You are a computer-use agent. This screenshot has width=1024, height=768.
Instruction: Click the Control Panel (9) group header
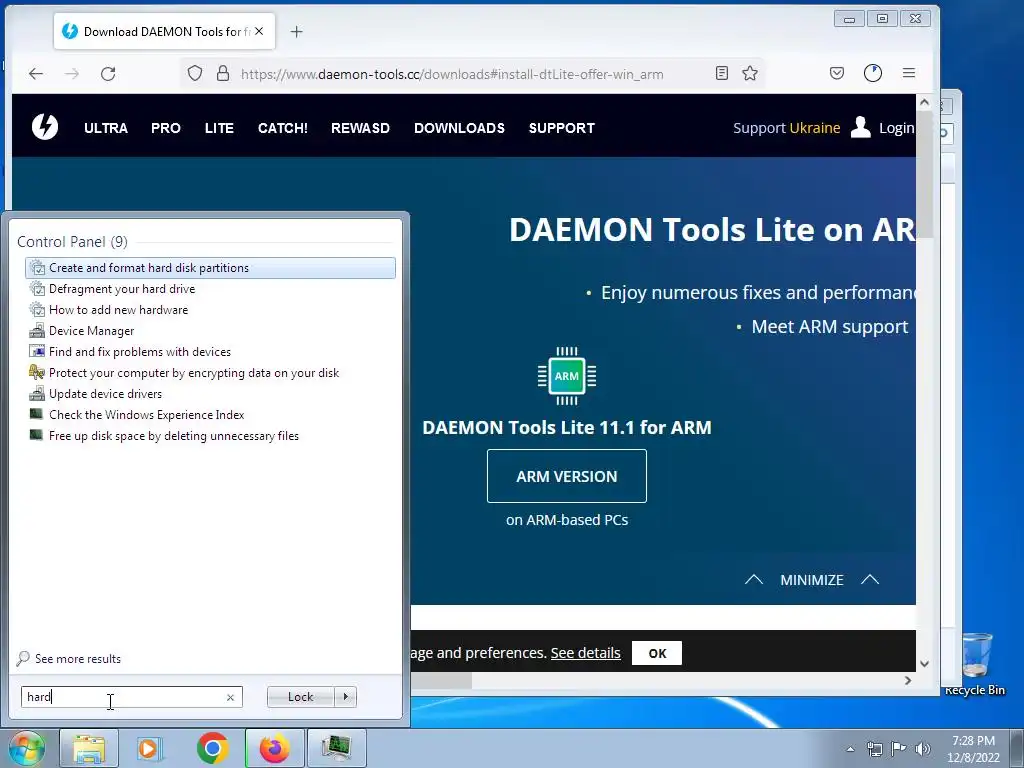pos(72,242)
